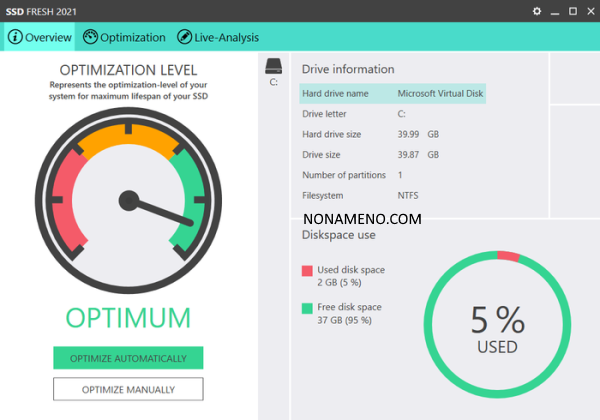This screenshot has width=600, height=420.
Task: Select the Hard drive name row
Action: [x=393, y=93]
